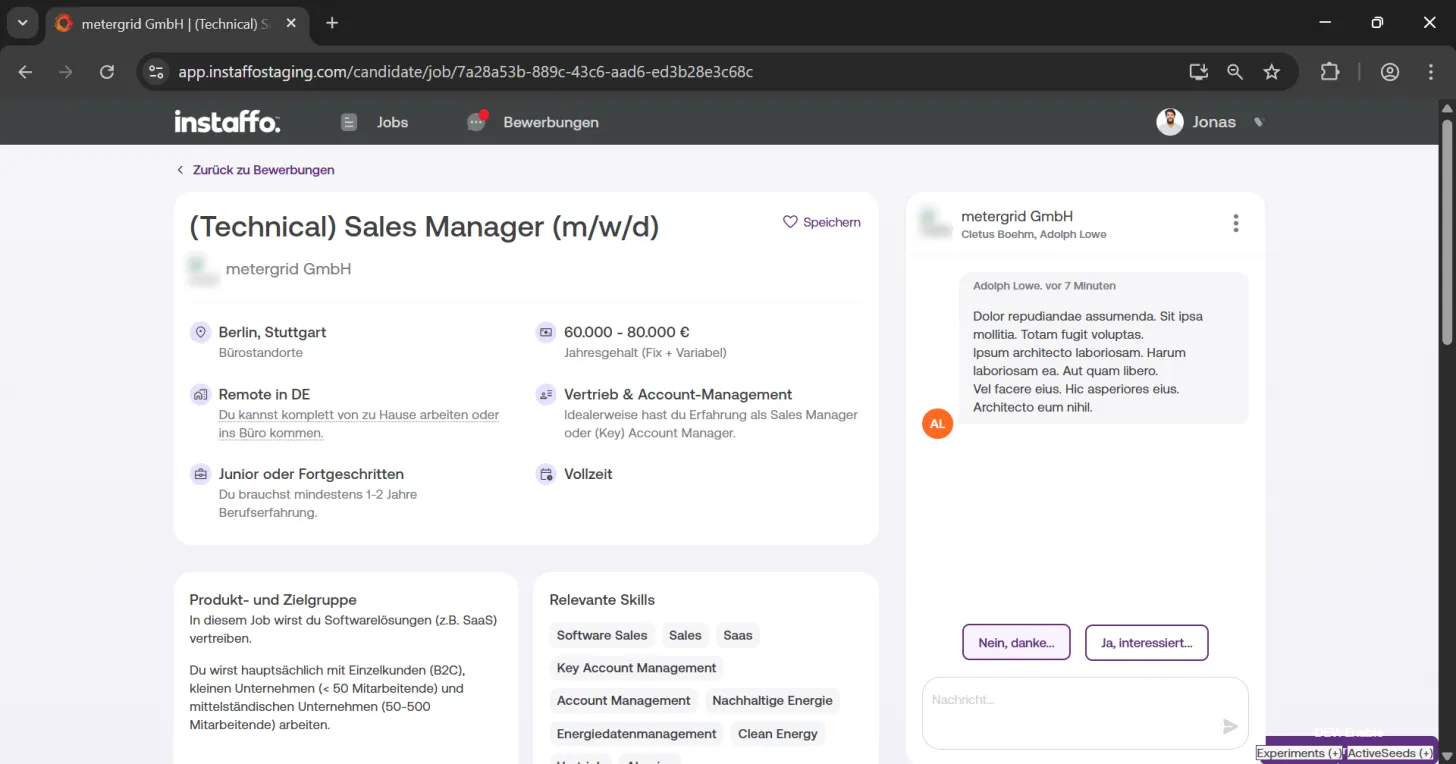Click the Berlin, Stuttgart location text

(x=272, y=332)
